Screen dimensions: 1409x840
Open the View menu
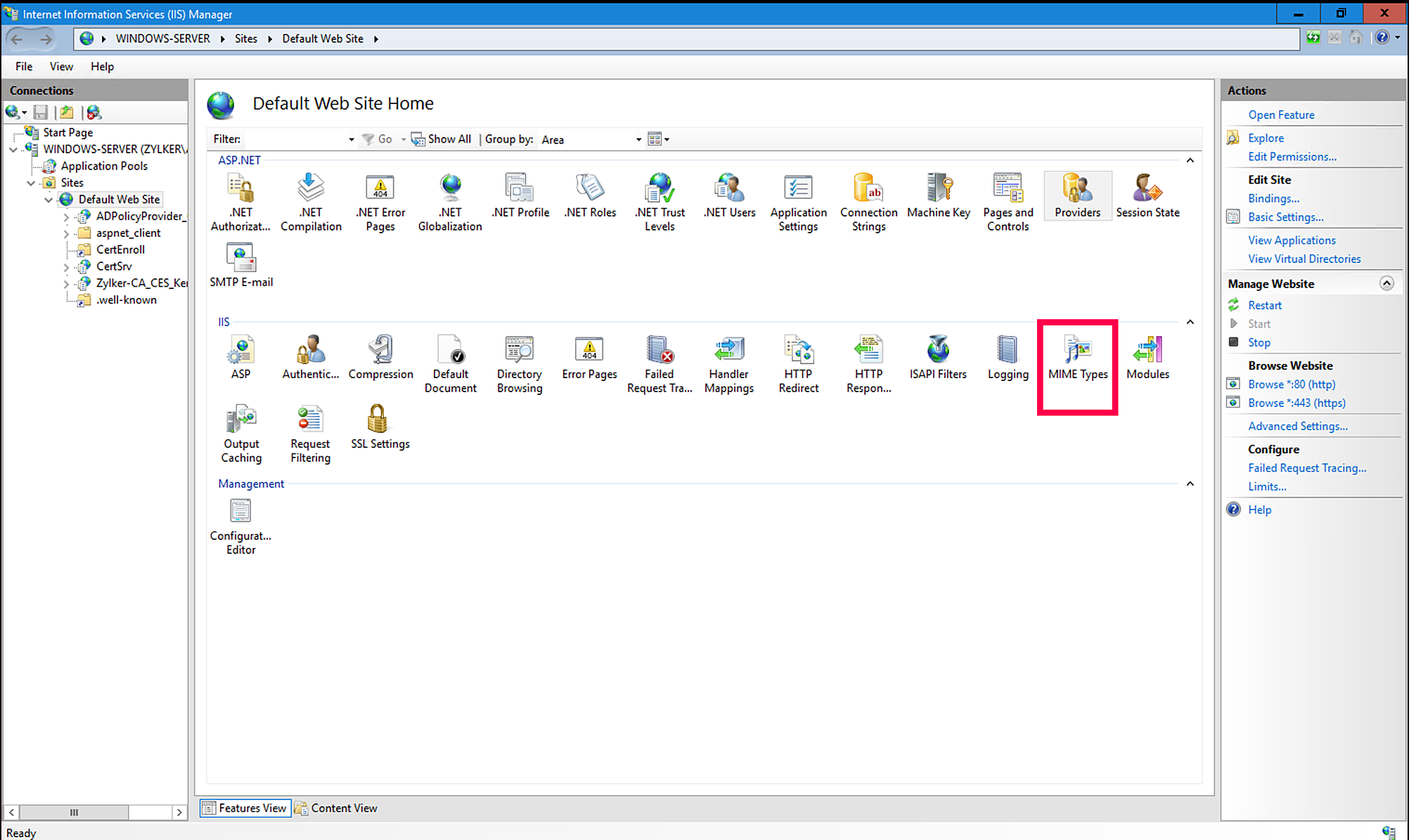pyautogui.click(x=61, y=66)
